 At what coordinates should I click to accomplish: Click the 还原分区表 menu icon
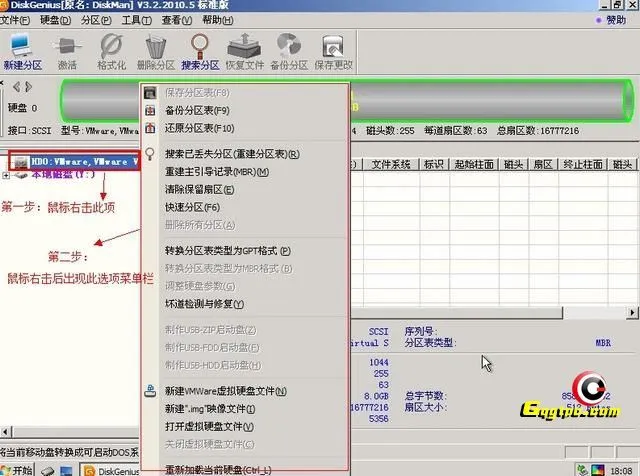[150, 128]
